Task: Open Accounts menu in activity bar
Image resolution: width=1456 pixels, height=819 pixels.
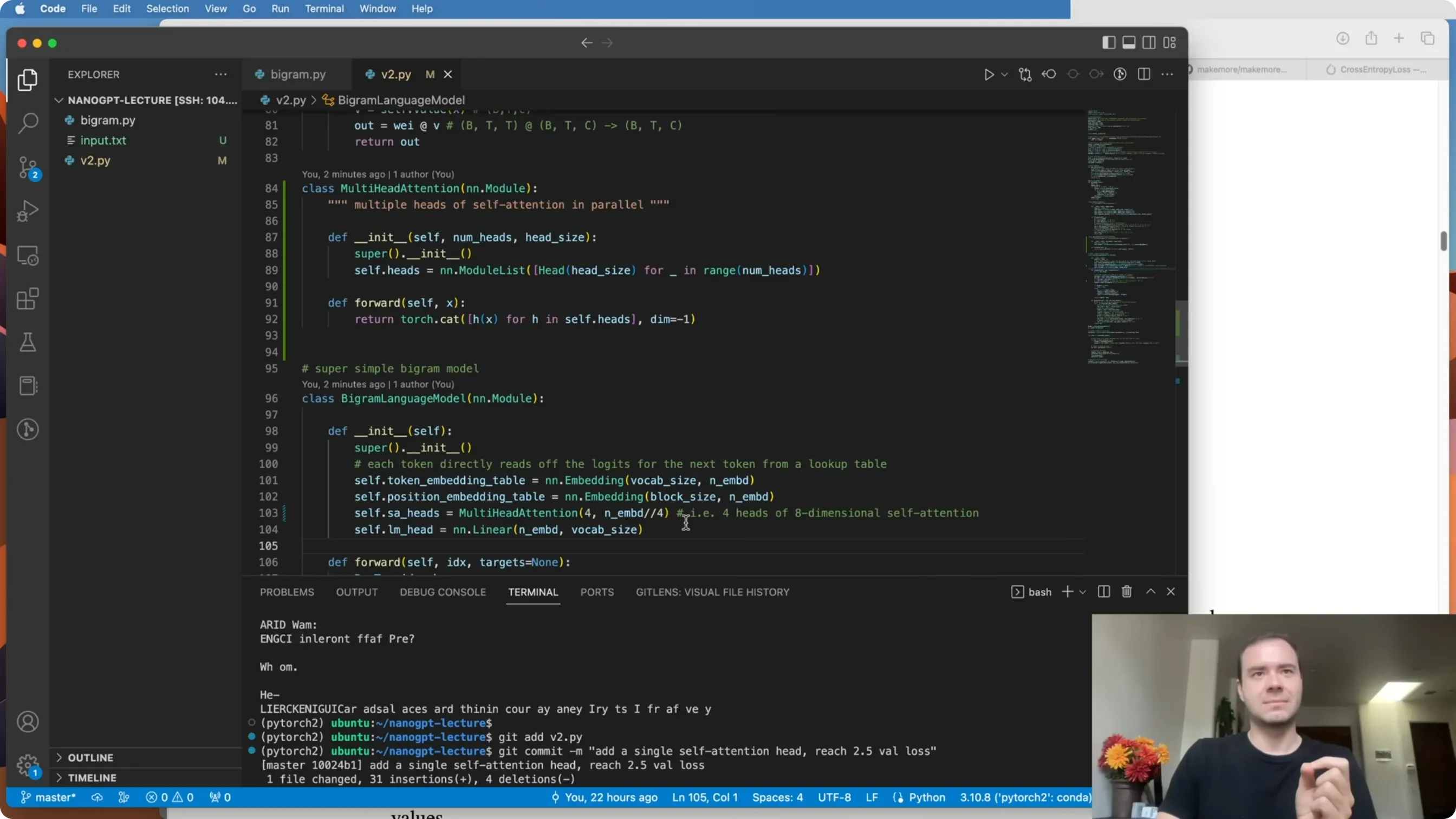Action: pos(28,722)
